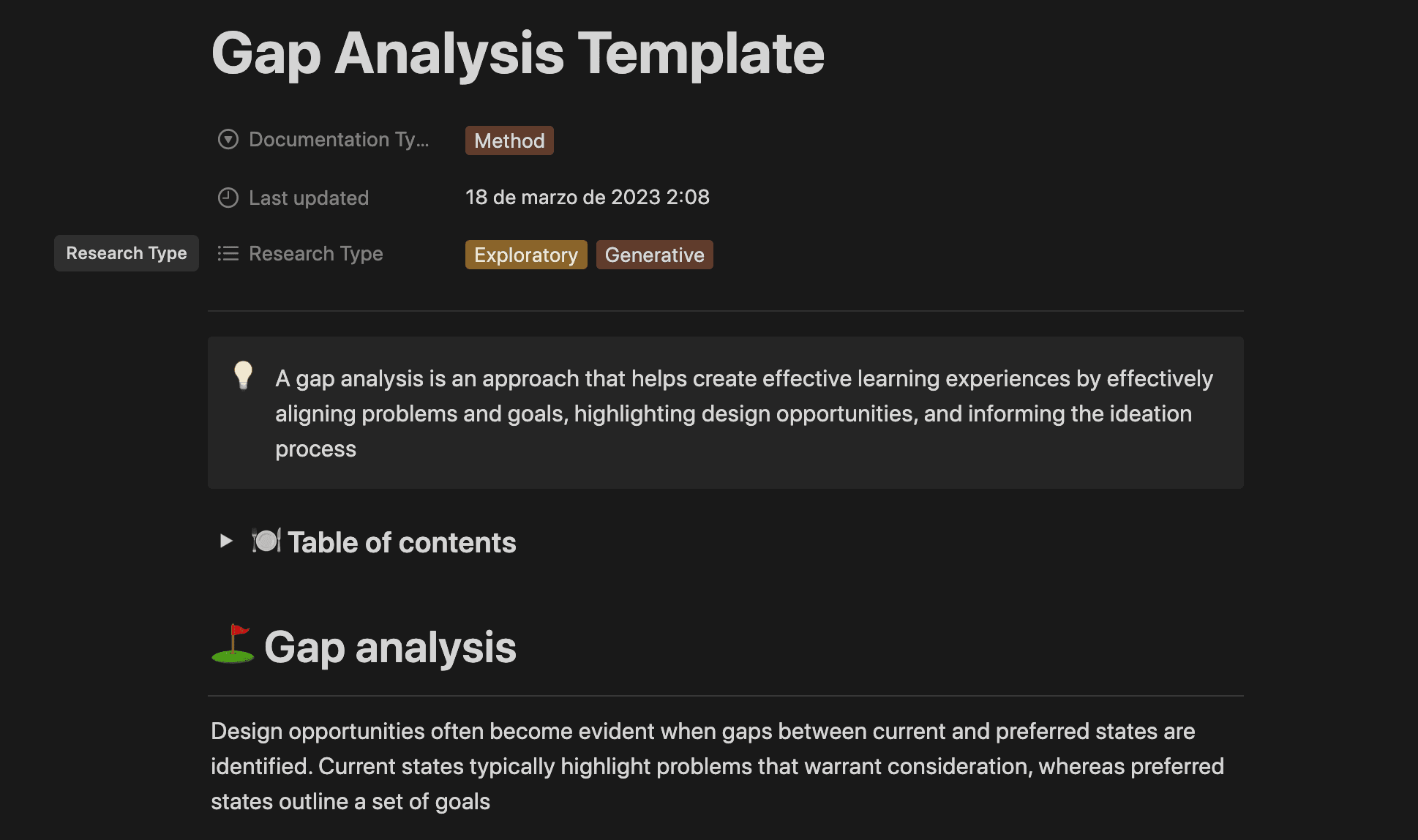The width and height of the screenshot is (1418, 840).
Task: Click inside the gap analysis description callout
Action: tap(724, 413)
